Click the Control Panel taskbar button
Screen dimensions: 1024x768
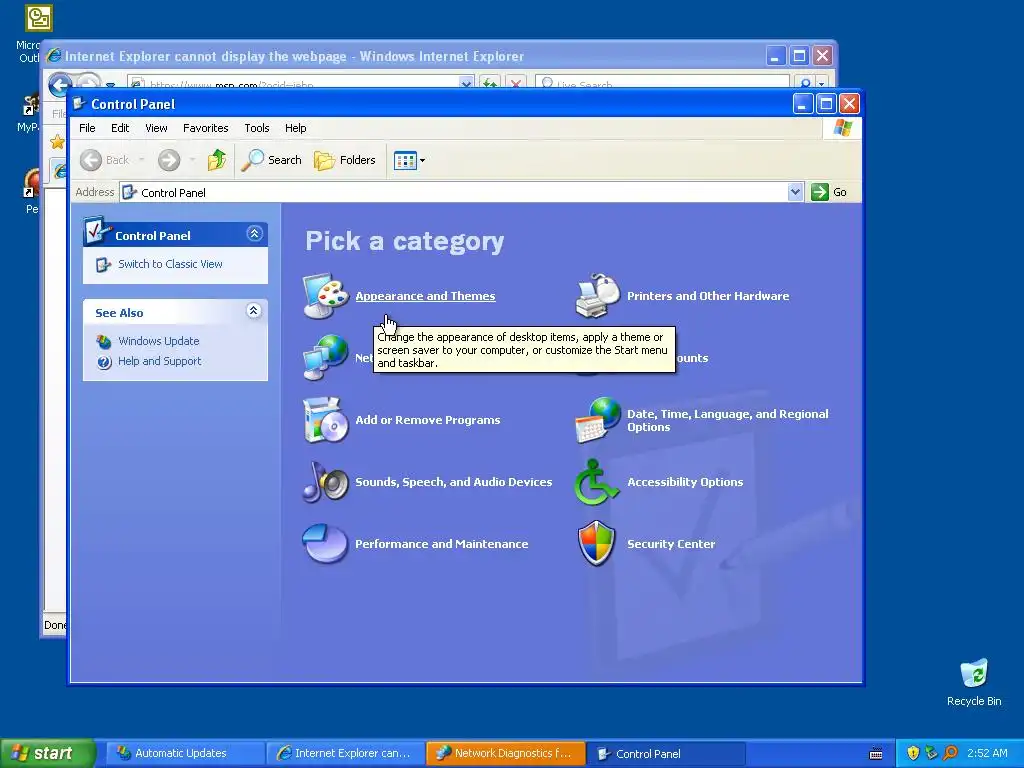click(x=665, y=753)
